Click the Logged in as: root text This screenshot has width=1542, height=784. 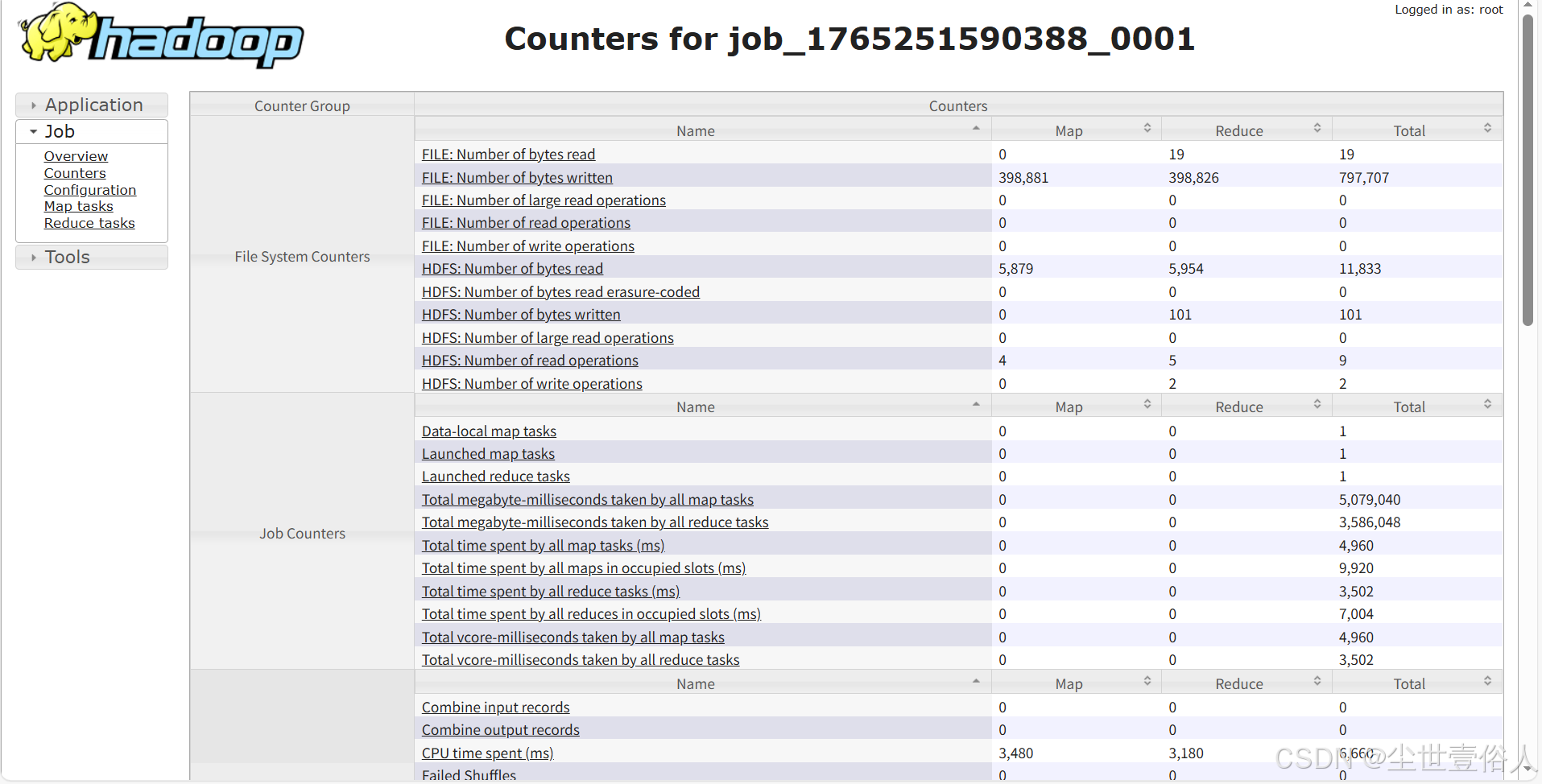click(x=1449, y=10)
